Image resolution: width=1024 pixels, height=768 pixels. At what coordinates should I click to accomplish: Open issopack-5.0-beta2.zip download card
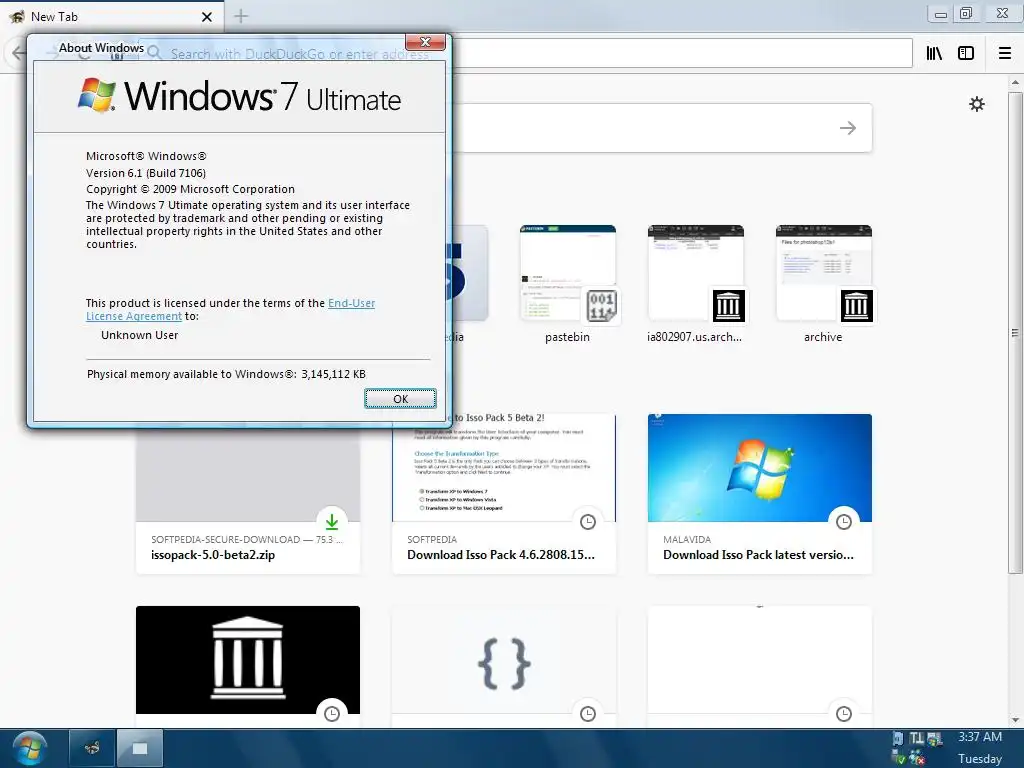(248, 496)
